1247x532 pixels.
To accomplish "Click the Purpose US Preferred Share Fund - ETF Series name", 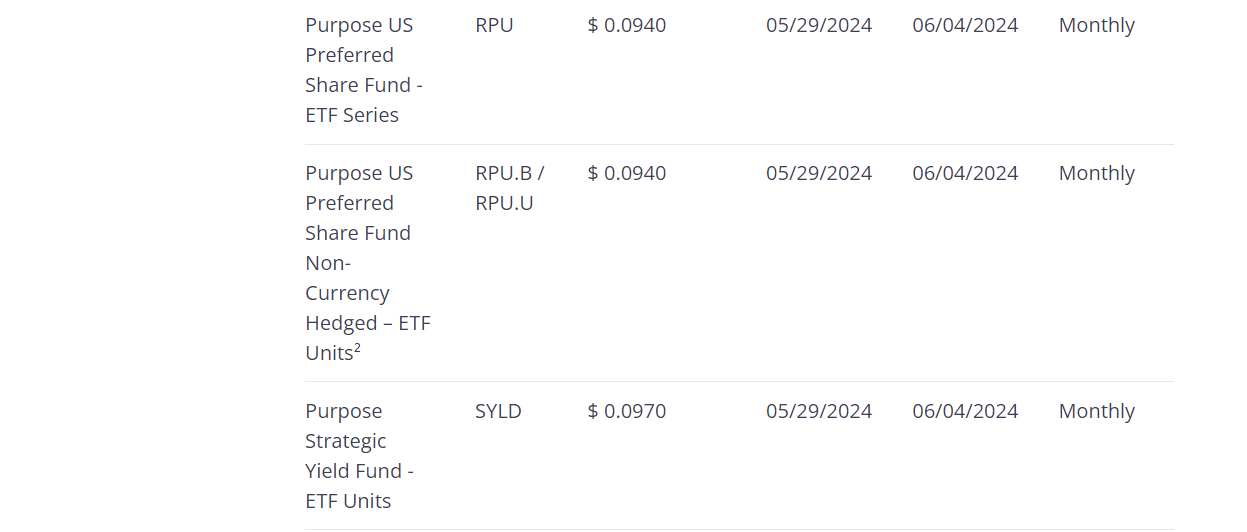I will [x=364, y=70].
